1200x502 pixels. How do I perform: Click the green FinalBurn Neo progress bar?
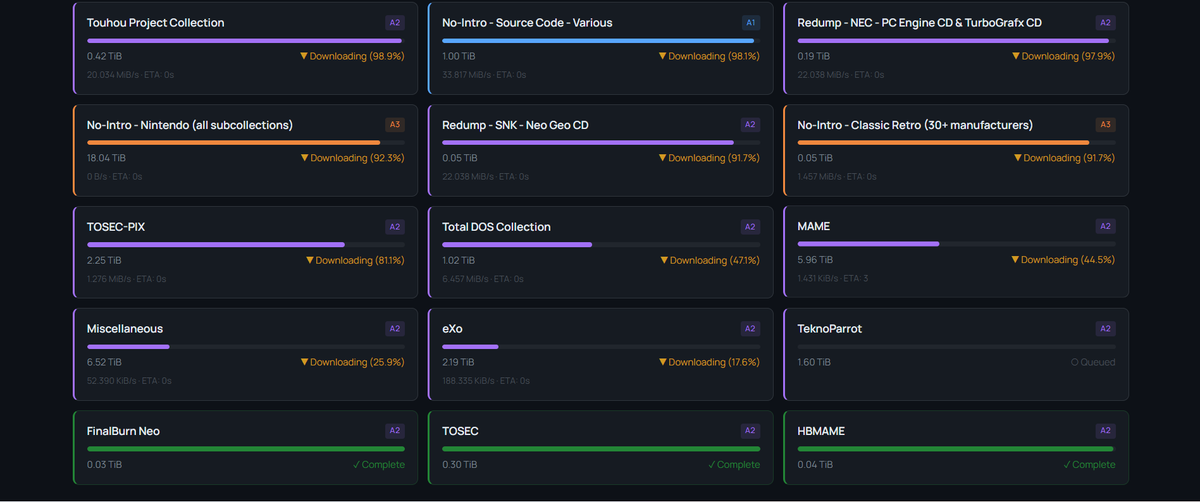[x=246, y=449]
